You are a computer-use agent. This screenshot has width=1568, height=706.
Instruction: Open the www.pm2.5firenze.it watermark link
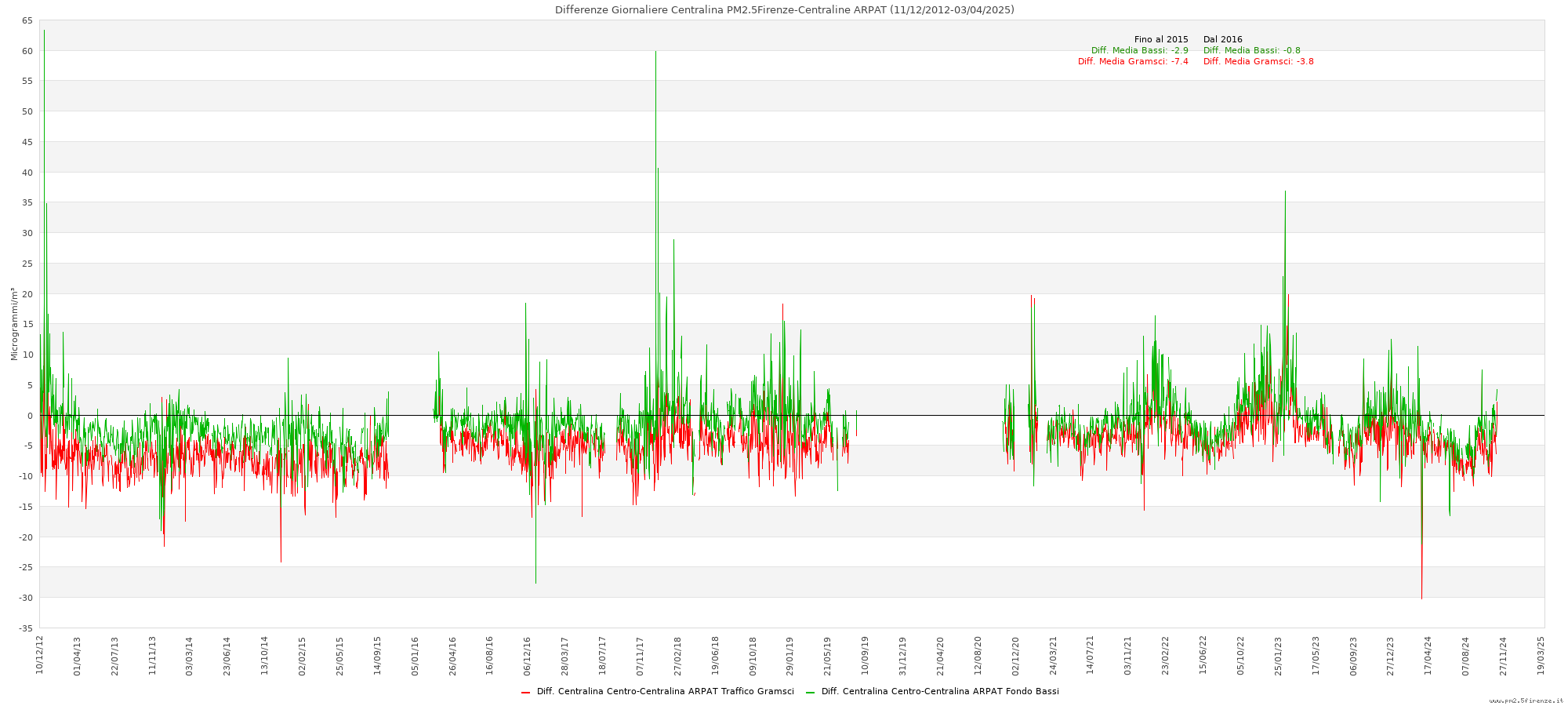tap(1526, 701)
